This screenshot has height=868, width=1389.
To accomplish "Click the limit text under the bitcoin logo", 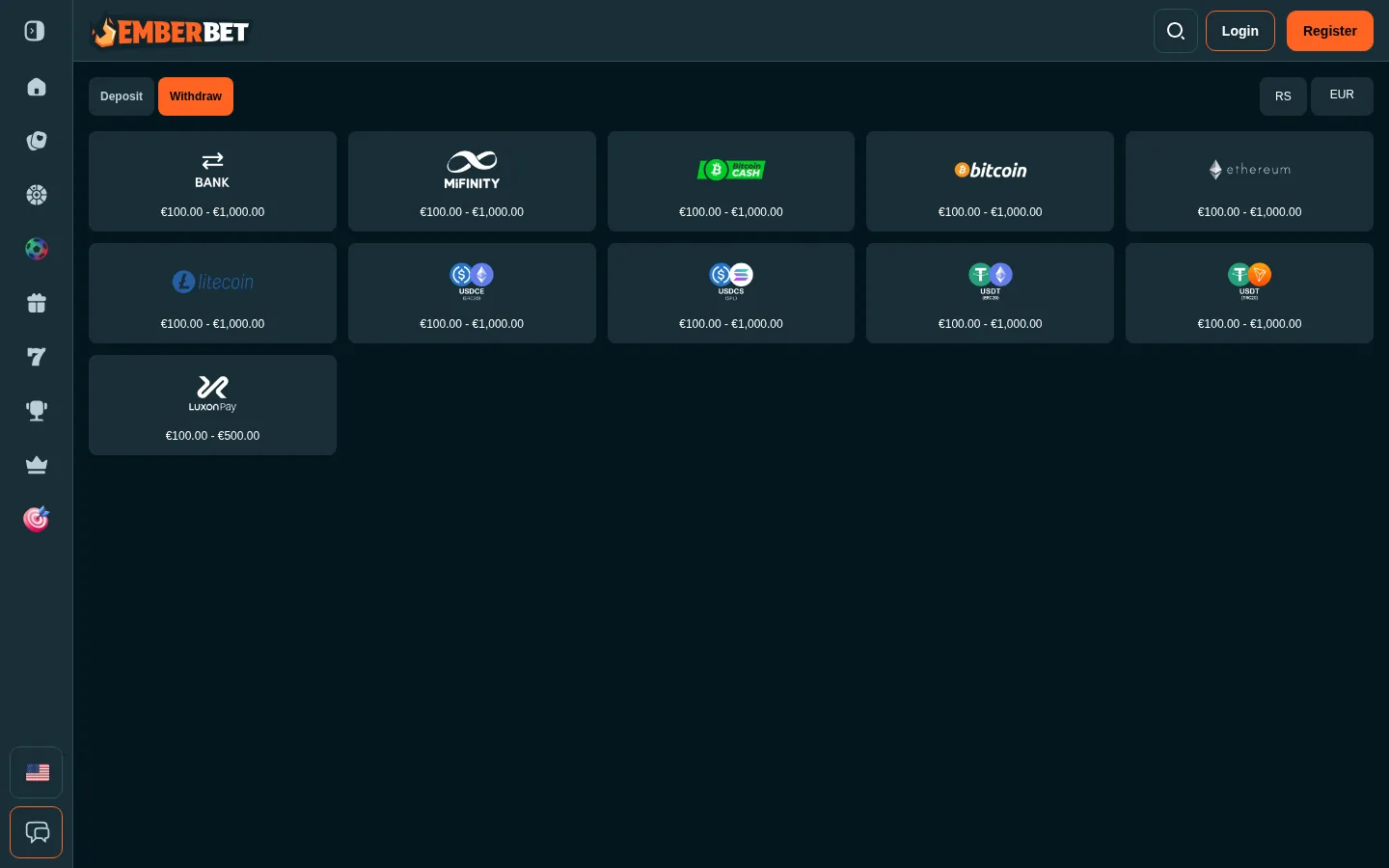I will click(990, 212).
